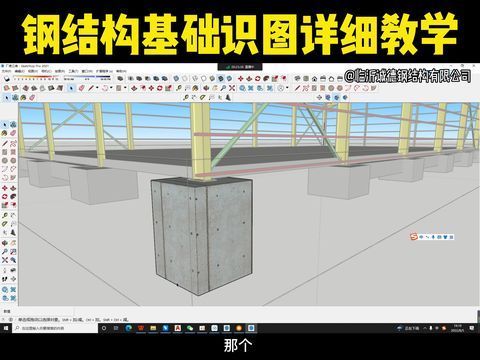
Task: Select the Select arrow in left palette
Action: click(5, 124)
